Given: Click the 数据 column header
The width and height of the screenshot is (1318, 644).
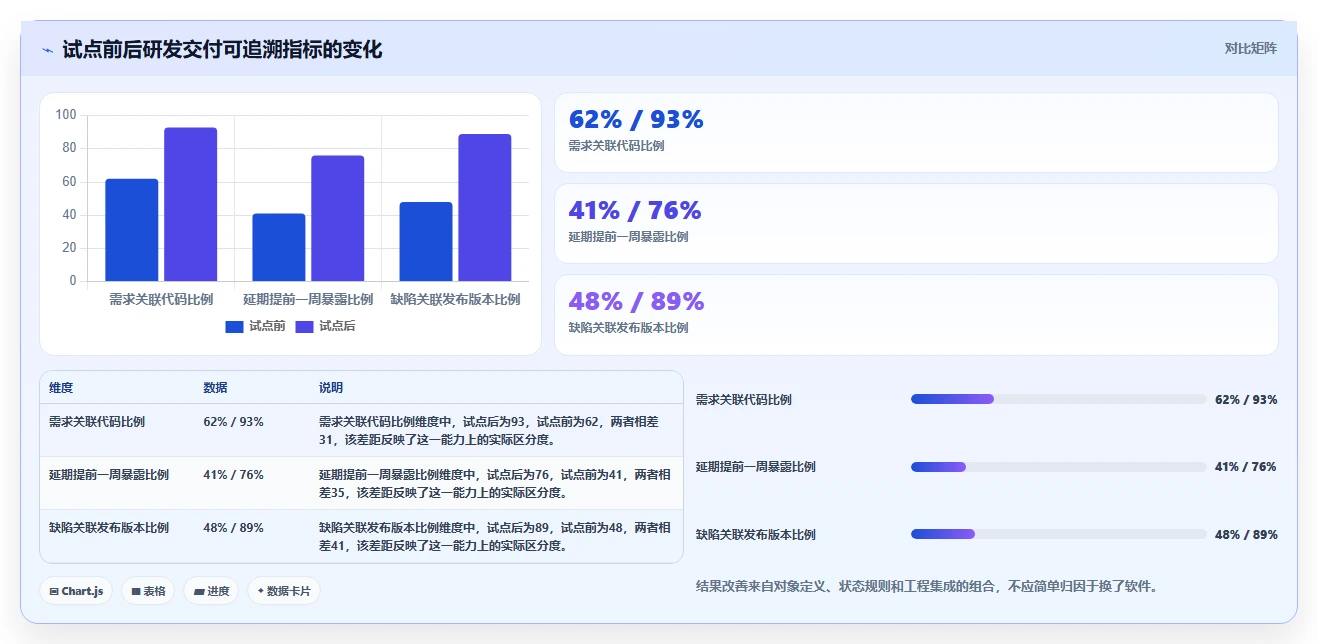Looking at the screenshot, I should [215, 388].
